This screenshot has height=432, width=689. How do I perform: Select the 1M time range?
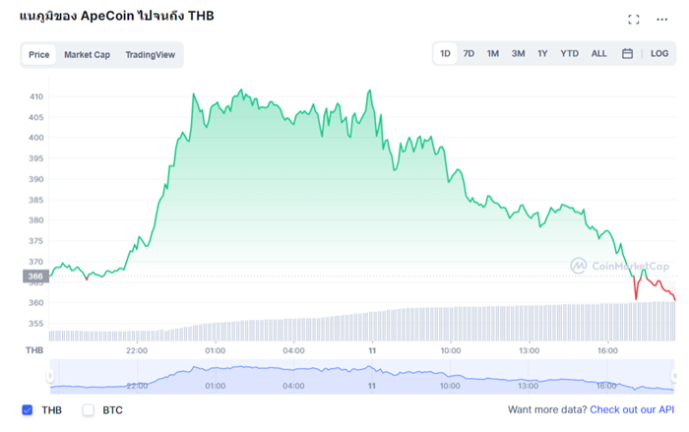[x=493, y=54]
